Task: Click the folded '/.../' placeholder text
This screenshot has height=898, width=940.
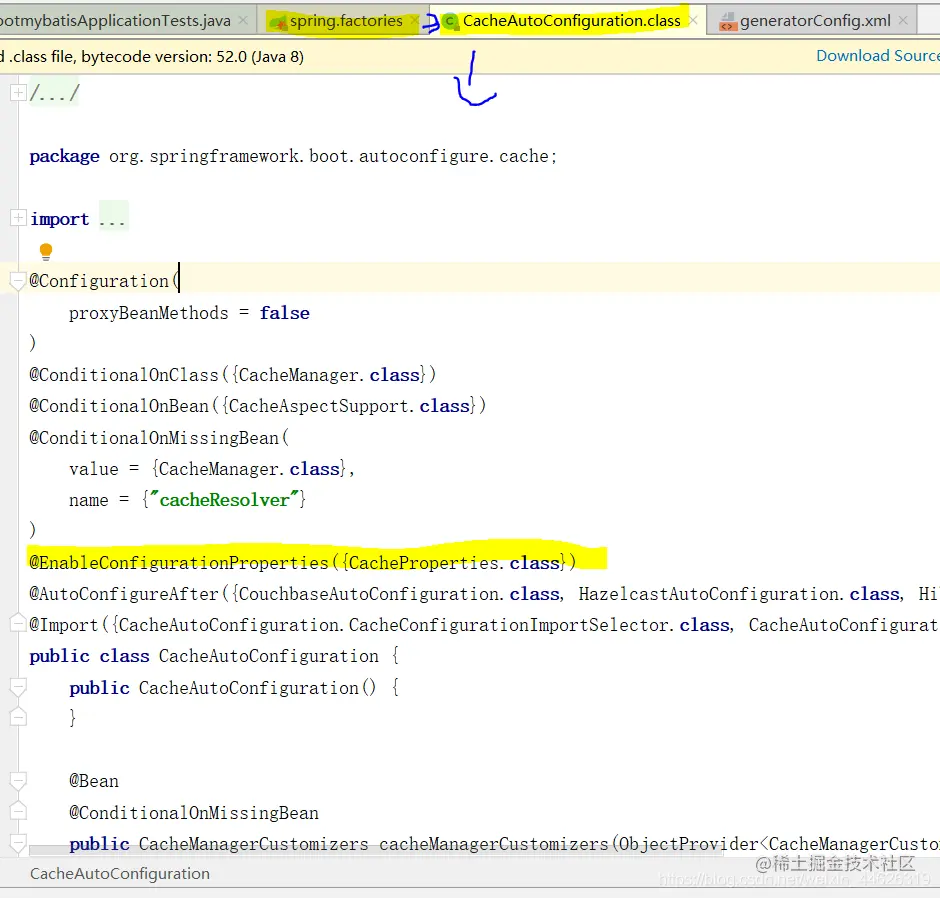Action: click(x=54, y=93)
